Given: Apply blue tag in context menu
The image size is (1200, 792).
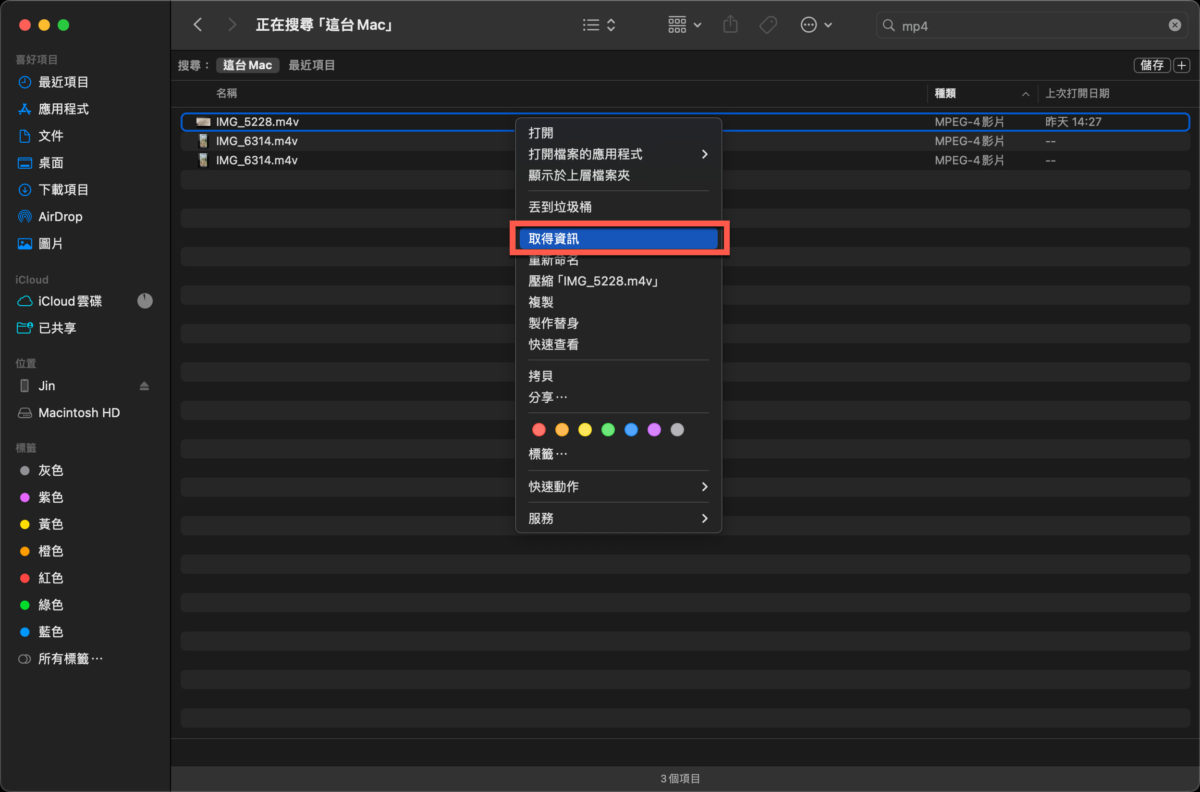Looking at the screenshot, I should (631, 430).
